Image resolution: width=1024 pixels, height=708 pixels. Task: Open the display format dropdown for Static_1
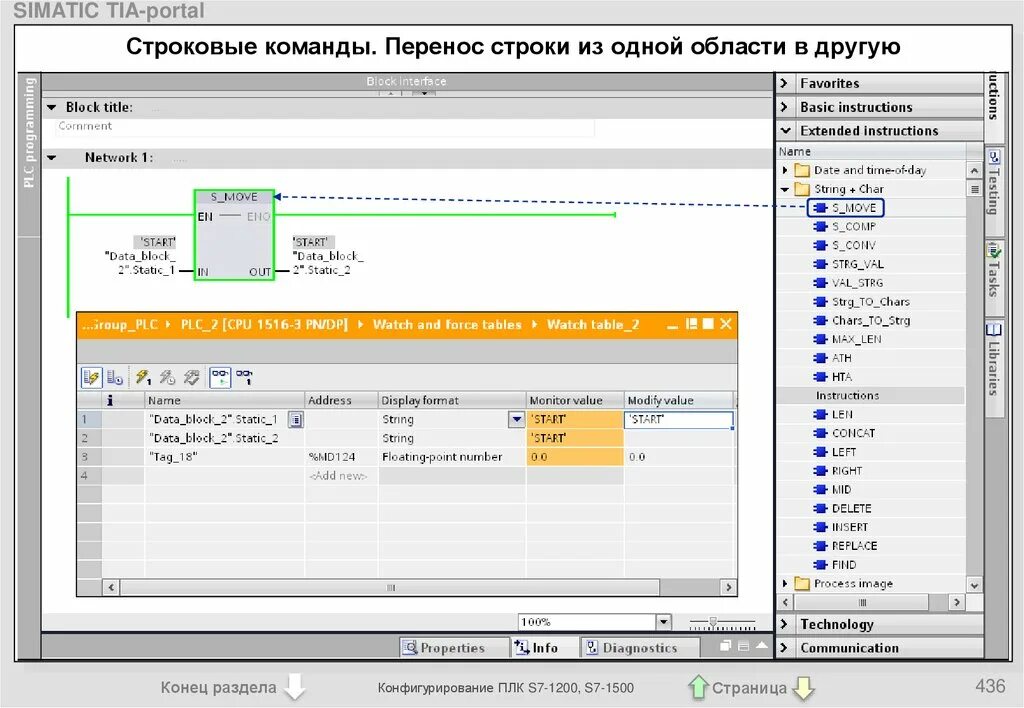[517, 419]
